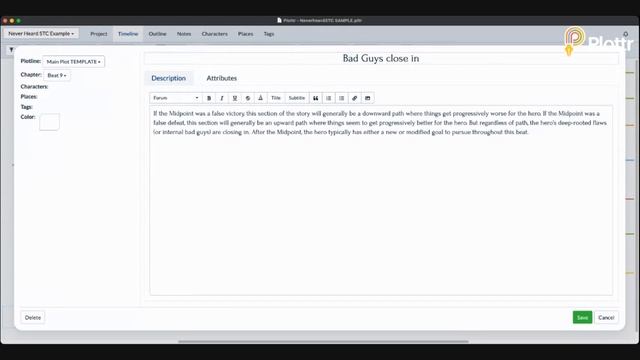Open the Forum font dropdown

tap(176, 98)
